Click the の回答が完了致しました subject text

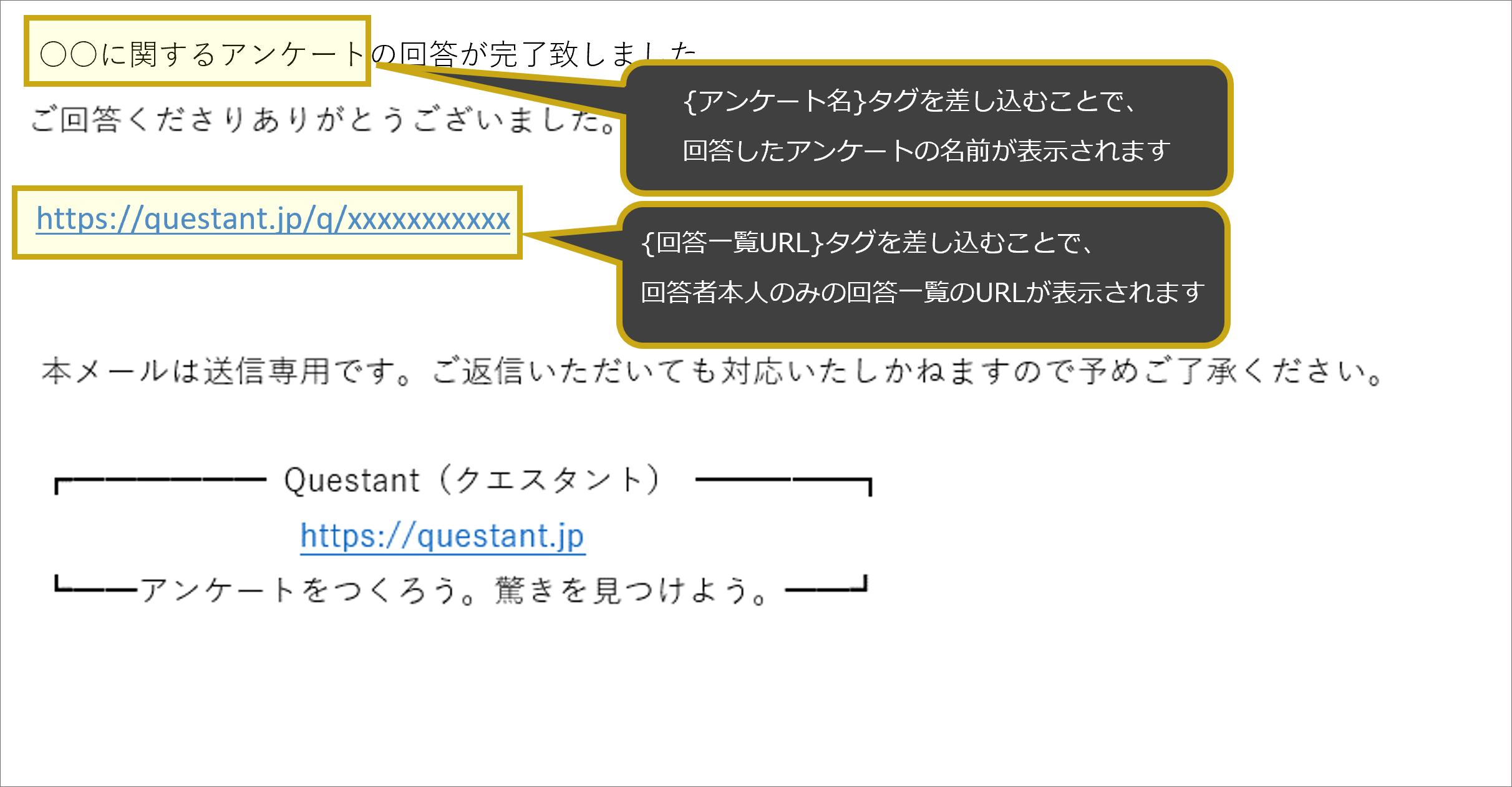(535, 54)
